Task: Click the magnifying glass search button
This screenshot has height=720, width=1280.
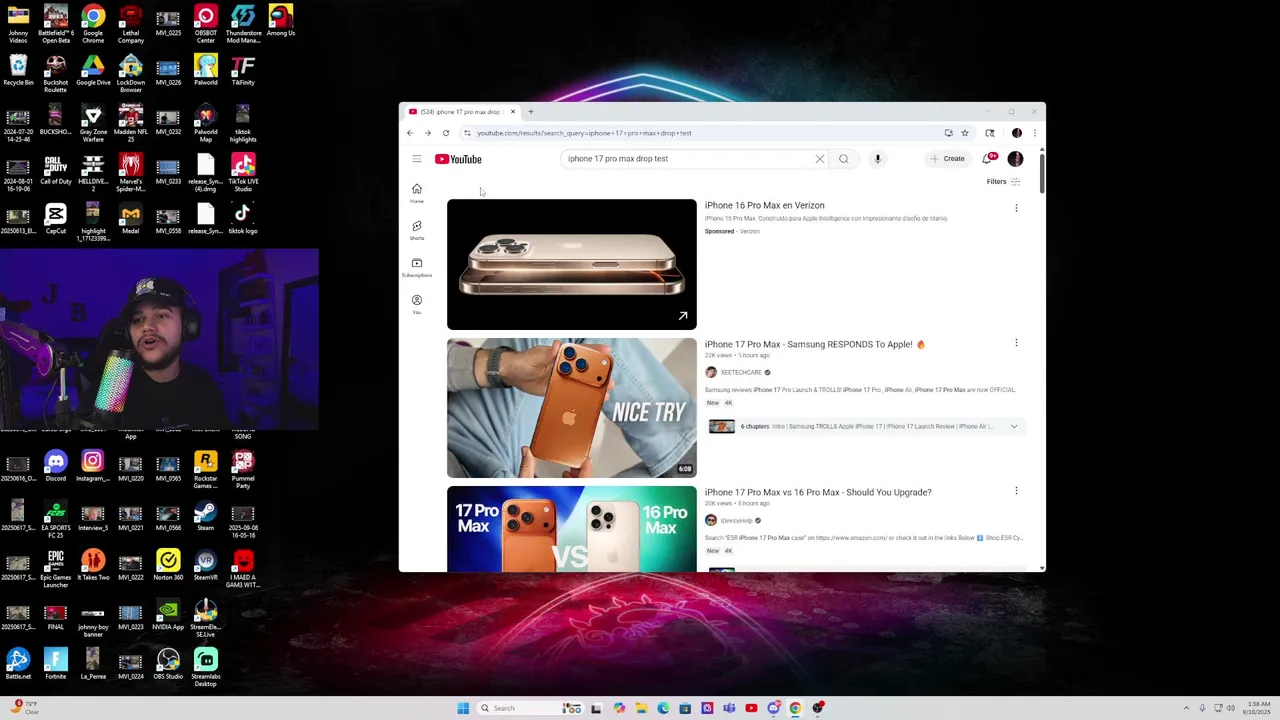Action: pos(844,159)
